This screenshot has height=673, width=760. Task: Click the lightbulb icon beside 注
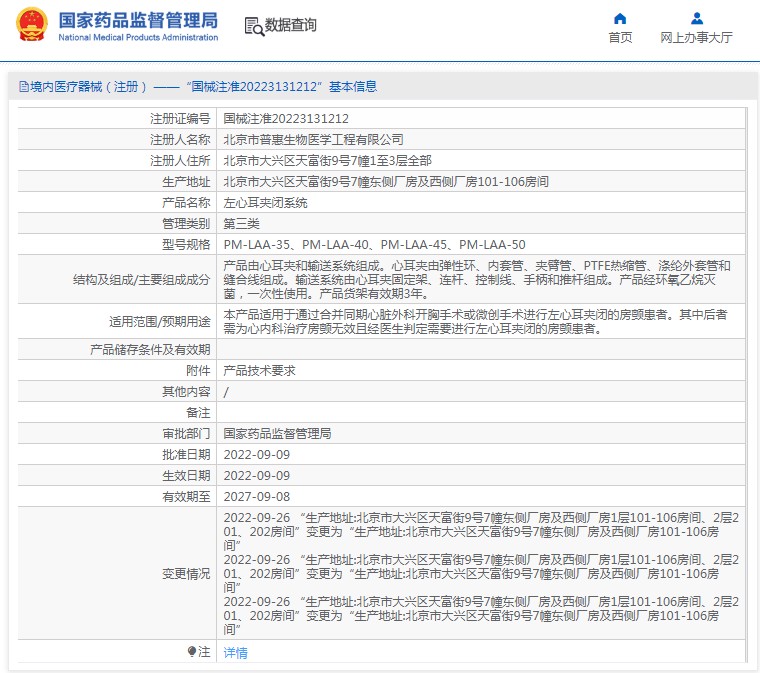point(192,652)
